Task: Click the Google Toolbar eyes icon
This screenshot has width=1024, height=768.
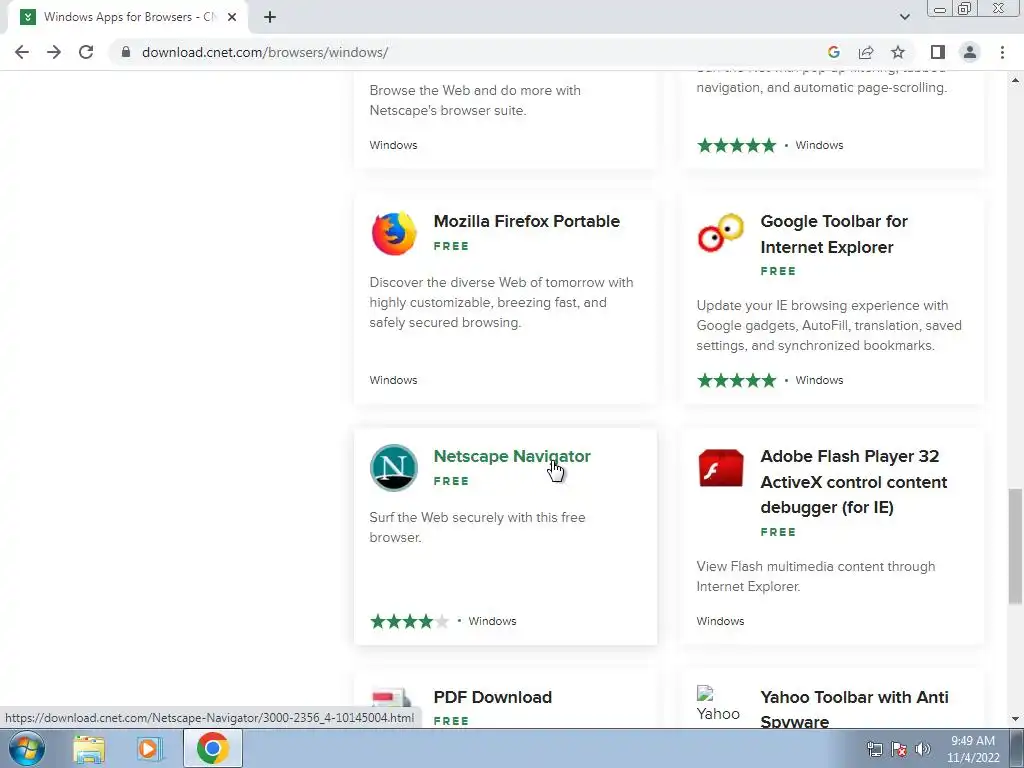Action: coord(720,232)
